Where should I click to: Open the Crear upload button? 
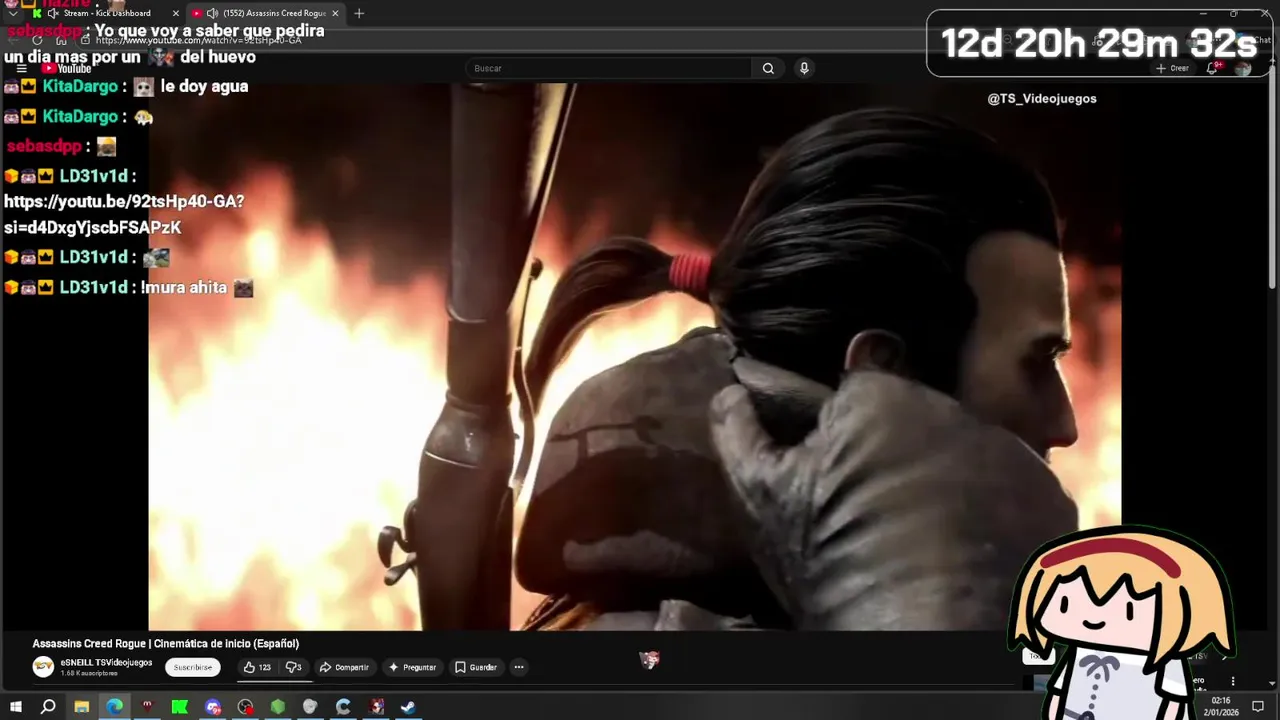click(1172, 68)
